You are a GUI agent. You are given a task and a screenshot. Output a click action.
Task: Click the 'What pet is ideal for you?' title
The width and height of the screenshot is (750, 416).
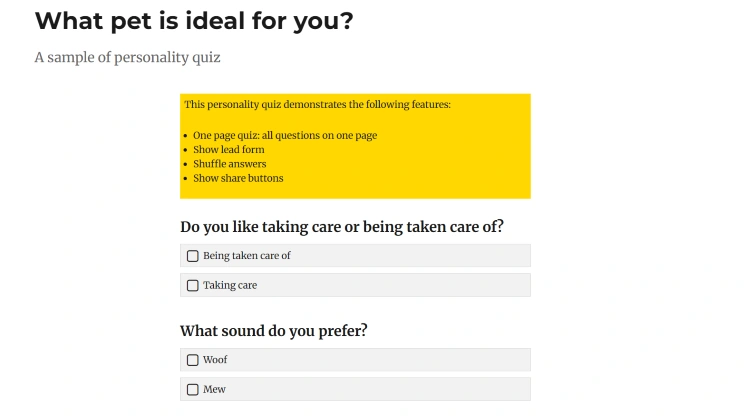194,22
